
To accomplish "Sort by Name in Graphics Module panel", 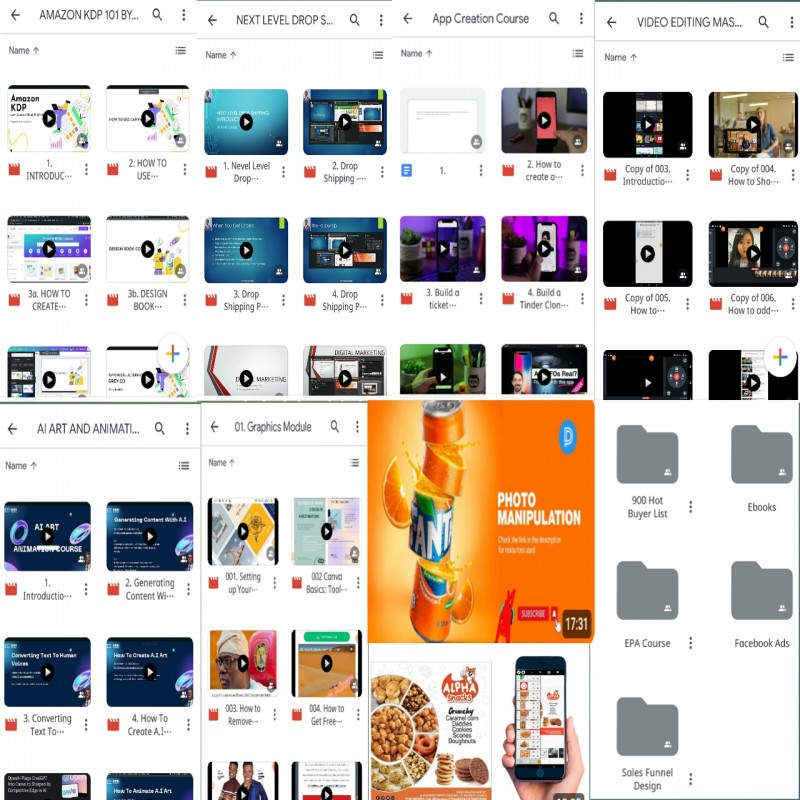I will click(x=221, y=463).
